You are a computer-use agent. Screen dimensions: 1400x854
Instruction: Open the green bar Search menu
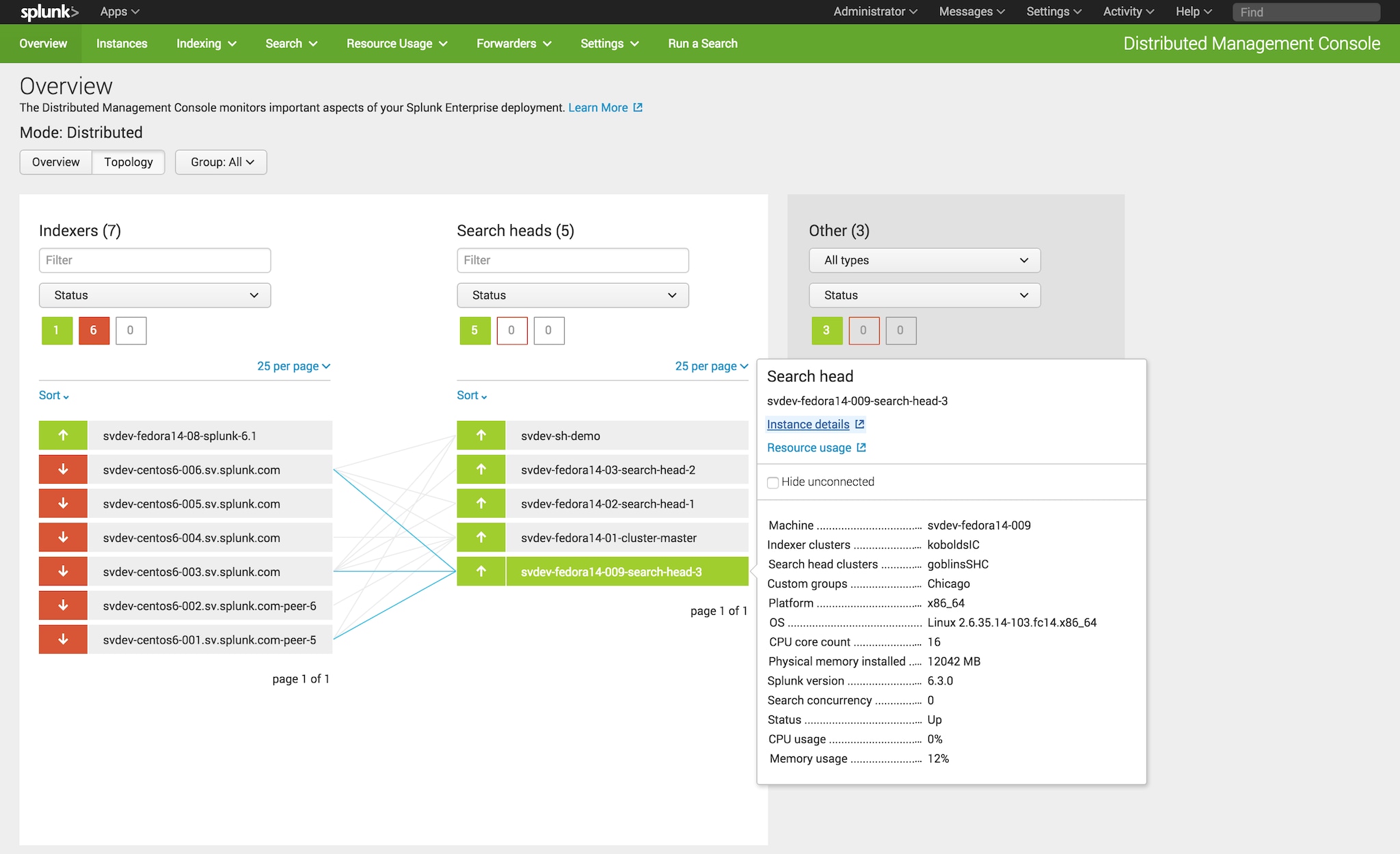point(291,44)
